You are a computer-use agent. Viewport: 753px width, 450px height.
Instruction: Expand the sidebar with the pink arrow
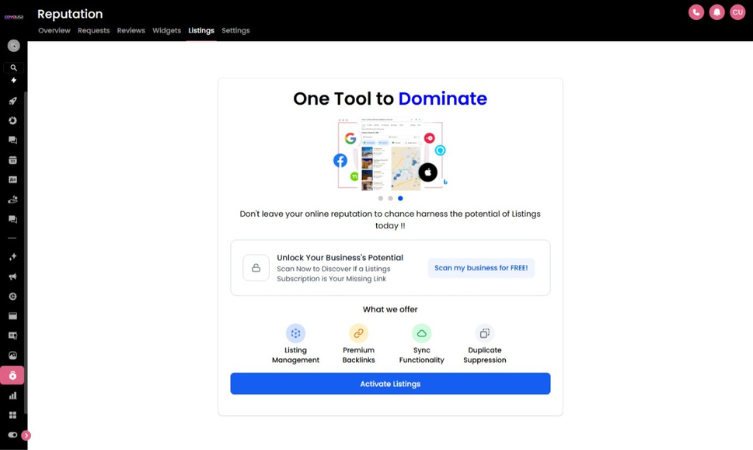click(x=26, y=435)
